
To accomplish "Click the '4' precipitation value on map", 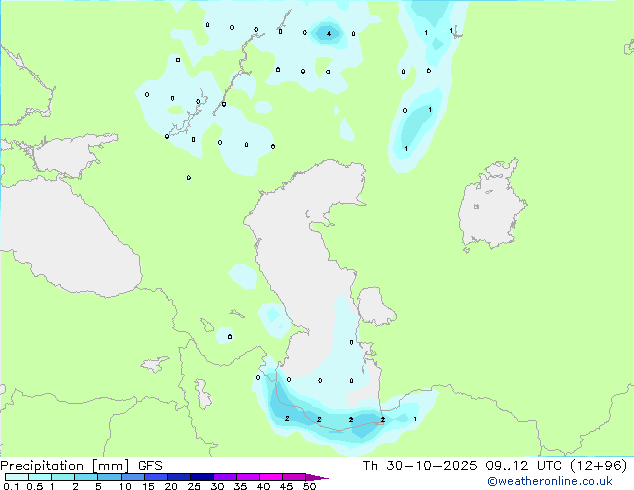I will (329, 34).
